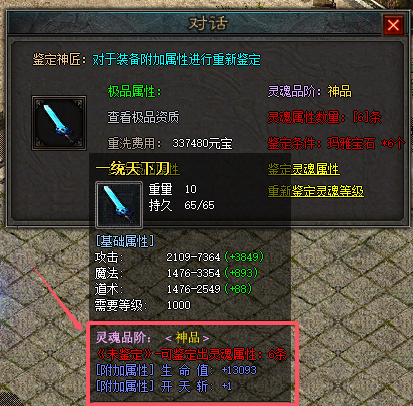The image size is (413, 406).
Task: Click the 重洗费用 337480元宝 line
Action: click(x=170, y=143)
